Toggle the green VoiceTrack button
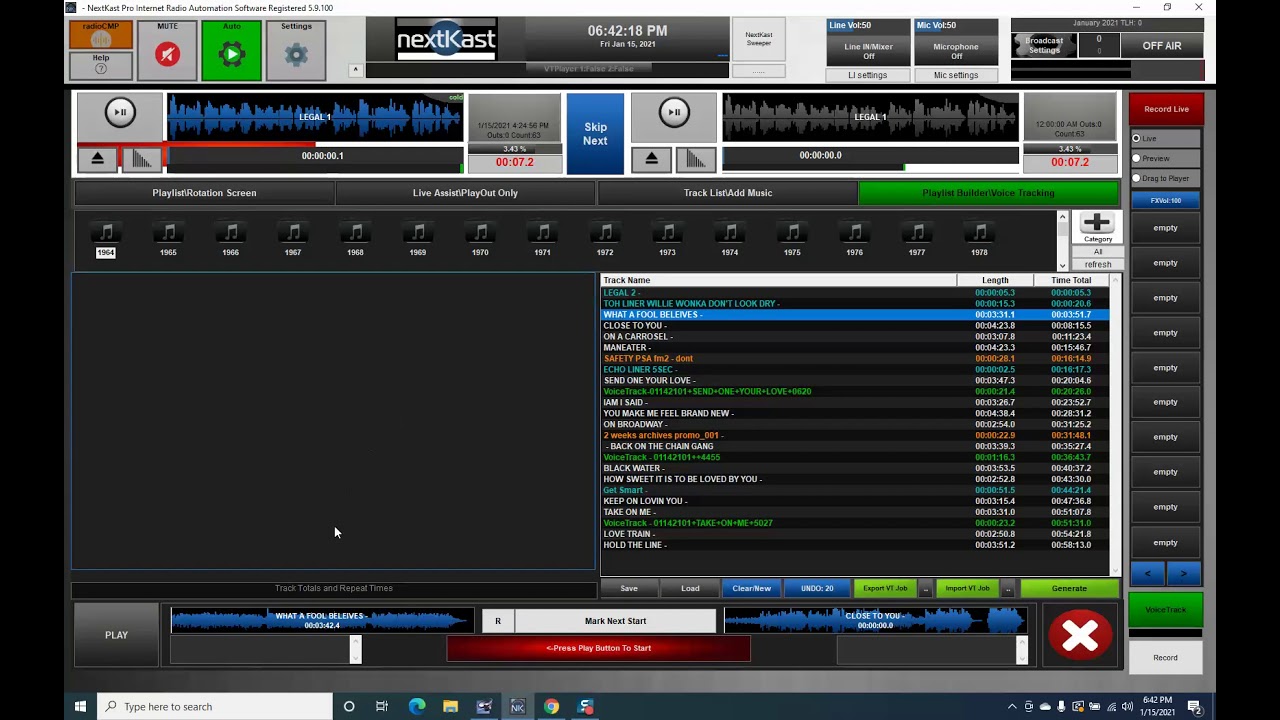 click(1165, 610)
